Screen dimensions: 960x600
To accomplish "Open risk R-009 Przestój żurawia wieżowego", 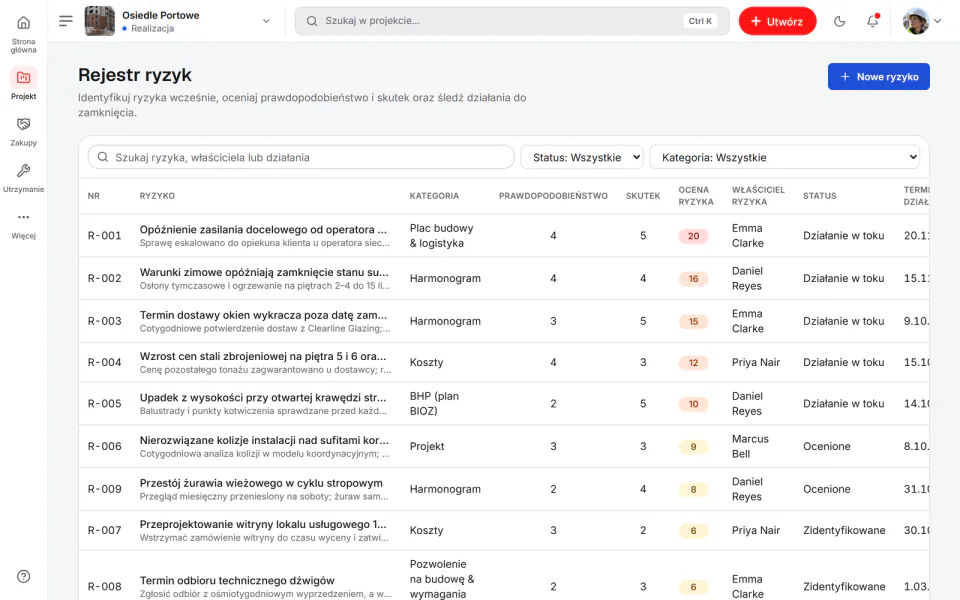I will pos(261,483).
